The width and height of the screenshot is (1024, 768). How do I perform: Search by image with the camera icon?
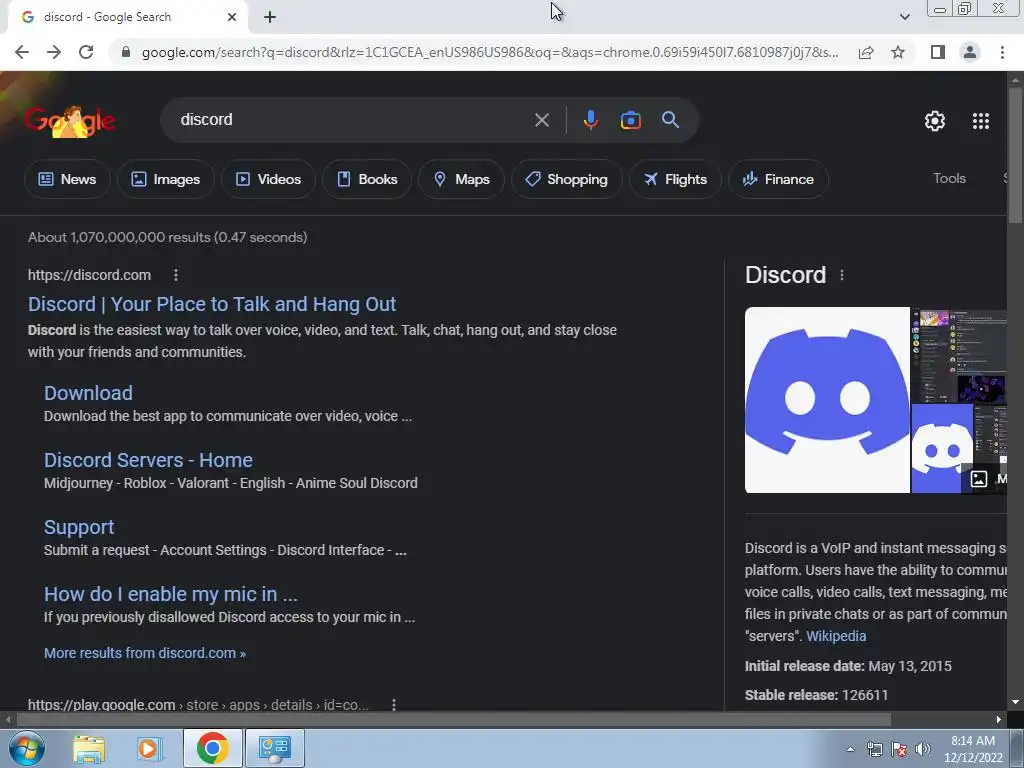[x=630, y=120]
